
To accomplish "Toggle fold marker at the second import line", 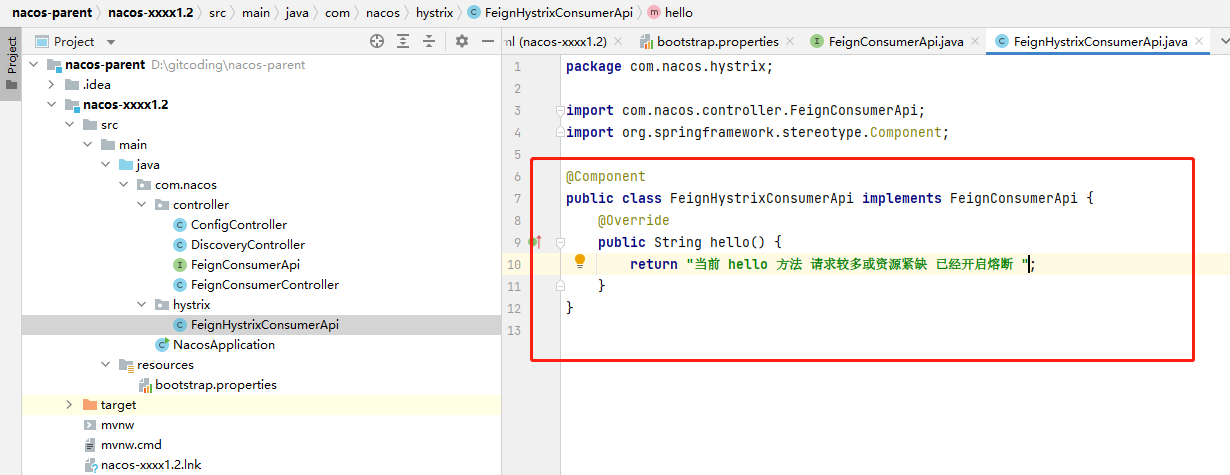I will pos(559,132).
